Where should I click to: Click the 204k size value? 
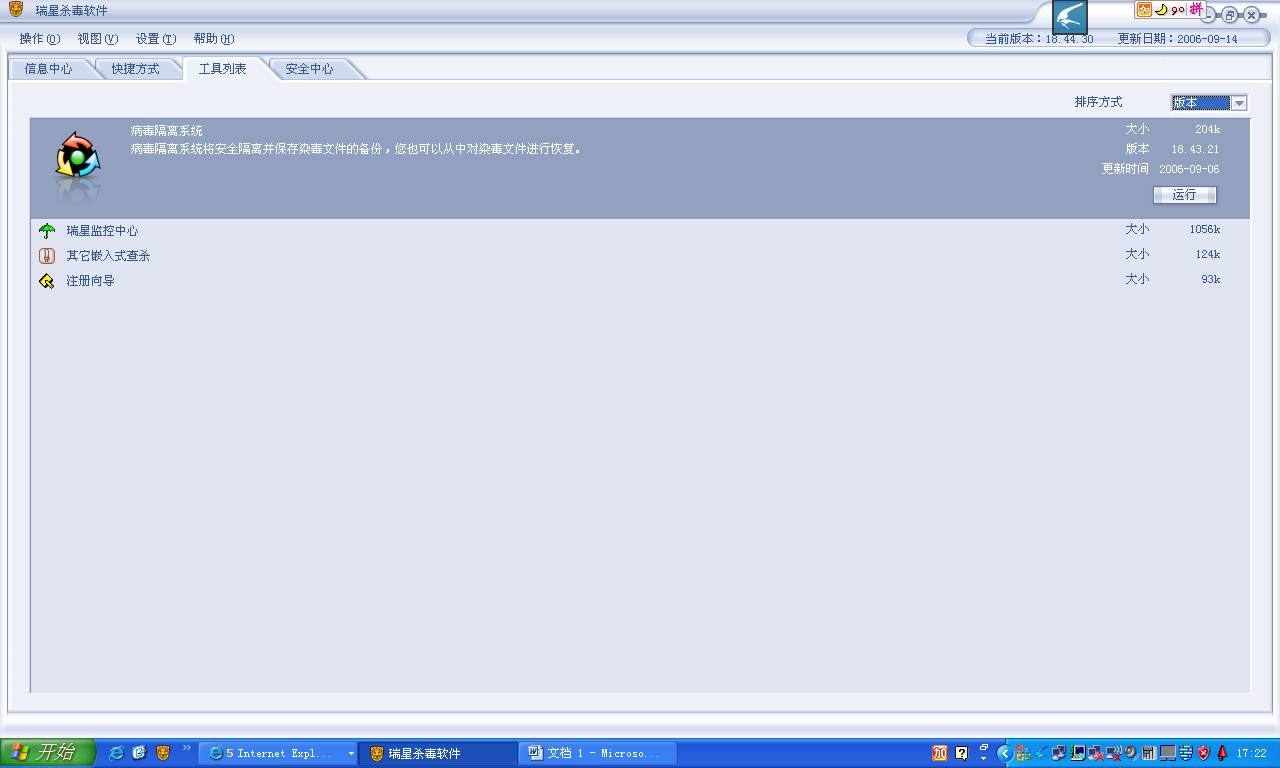click(x=1208, y=130)
